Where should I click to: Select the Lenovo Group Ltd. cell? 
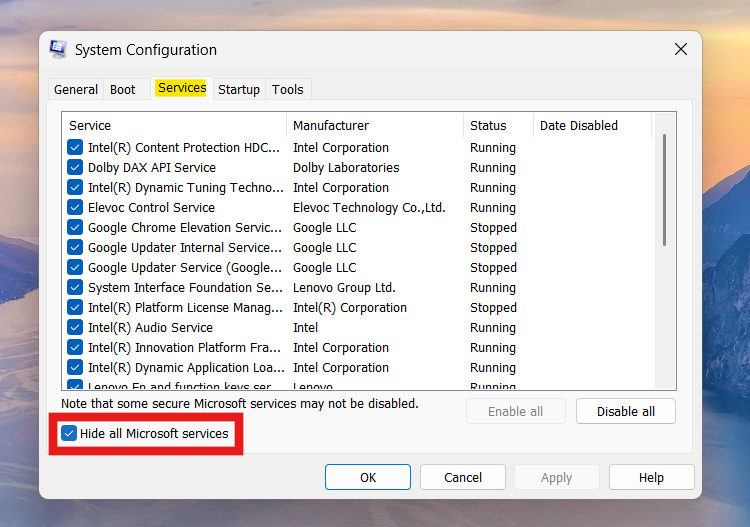pyautogui.click(x=344, y=287)
